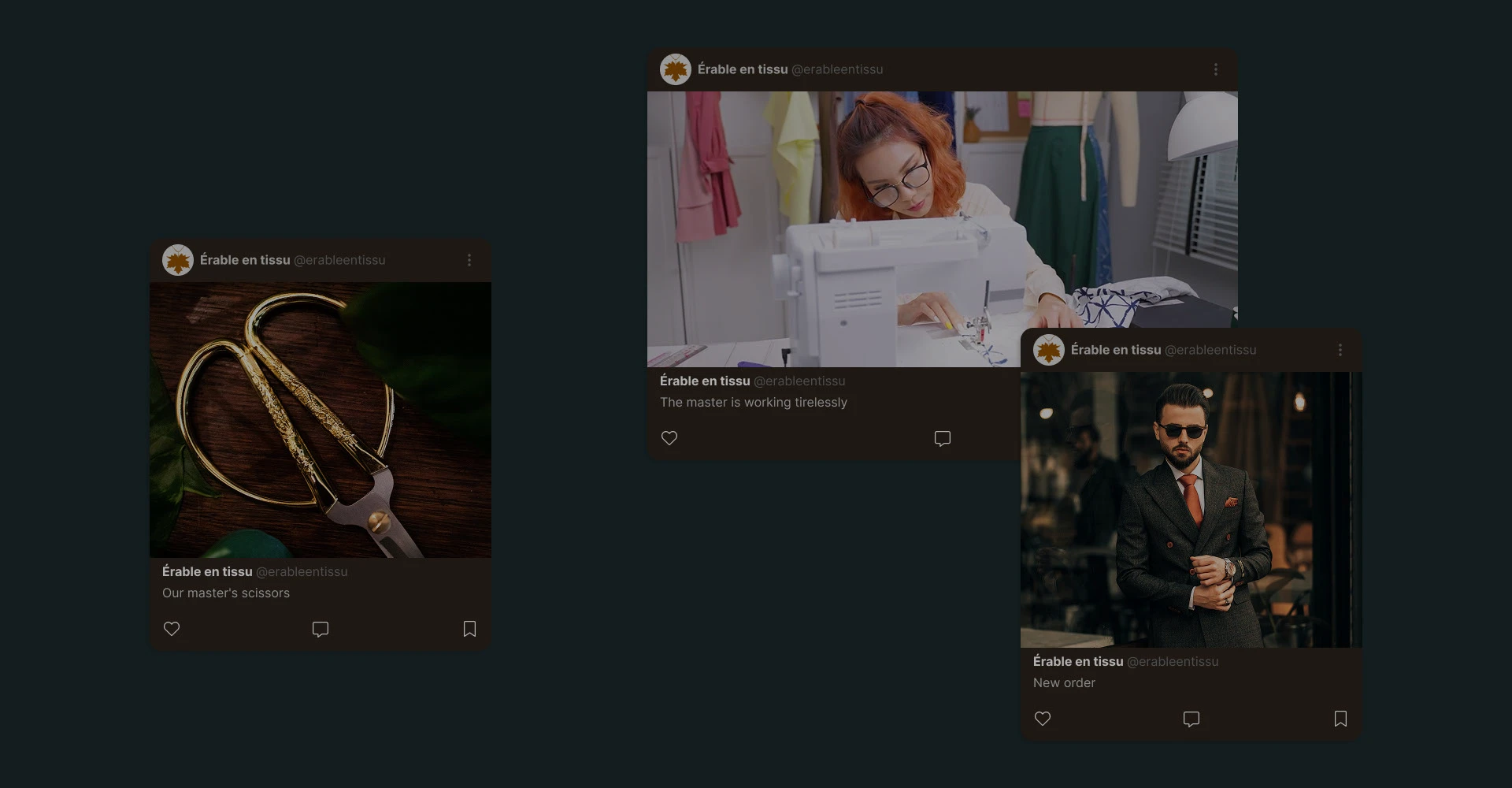Open more options on the scissors post
Screen dimensions: 1512x788
(469, 260)
